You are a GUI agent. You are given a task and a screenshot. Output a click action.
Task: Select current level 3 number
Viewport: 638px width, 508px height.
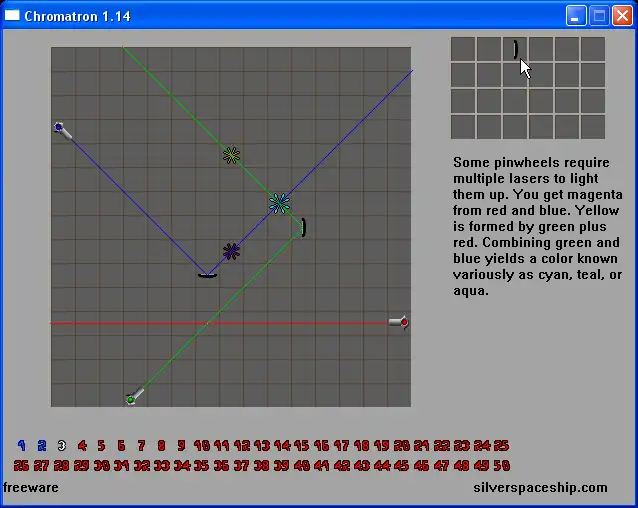(62, 446)
